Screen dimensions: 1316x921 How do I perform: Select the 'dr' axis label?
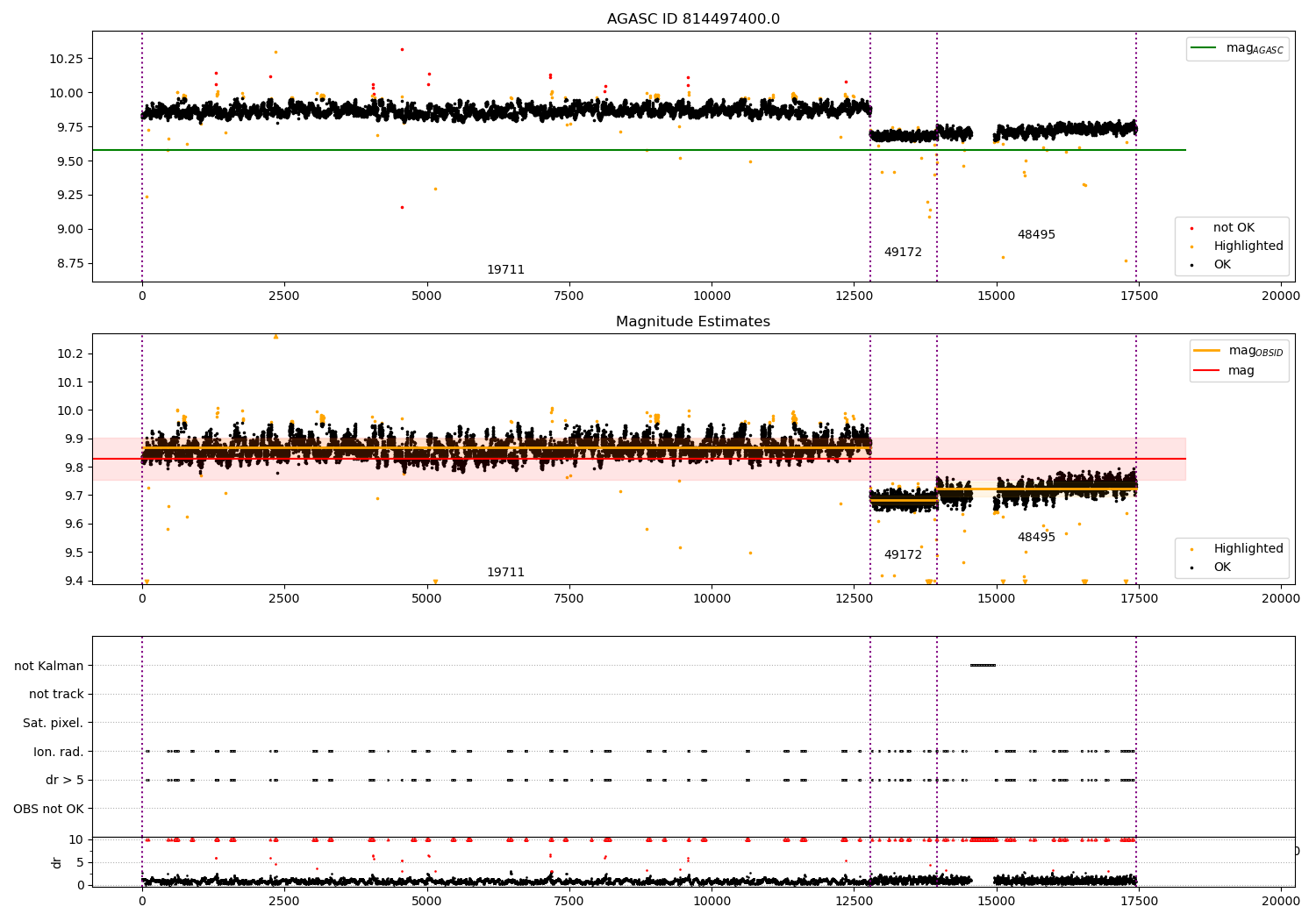click(57, 862)
